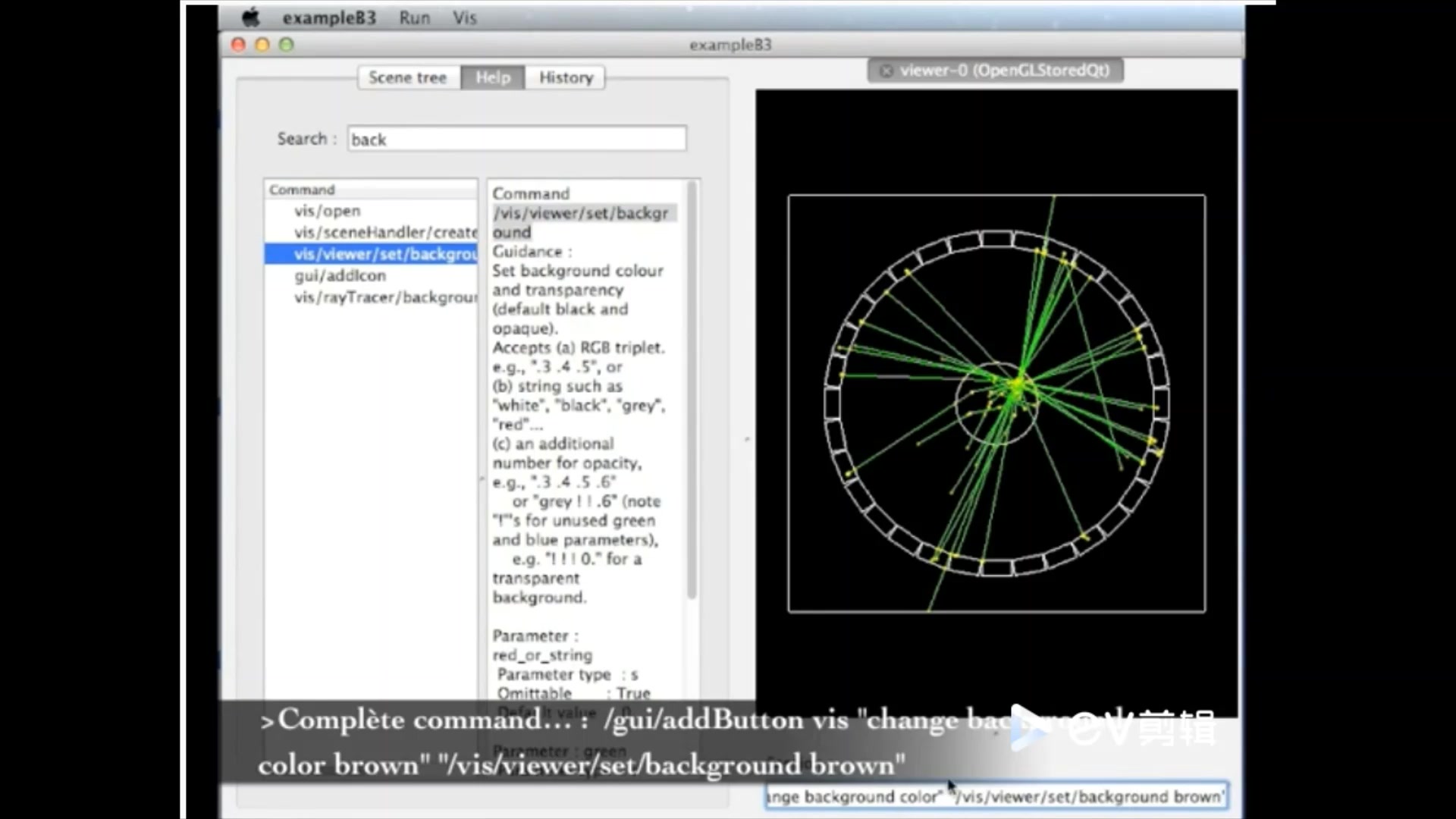Open the Run menu
The height and width of the screenshot is (819, 1456).
click(414, 17)
